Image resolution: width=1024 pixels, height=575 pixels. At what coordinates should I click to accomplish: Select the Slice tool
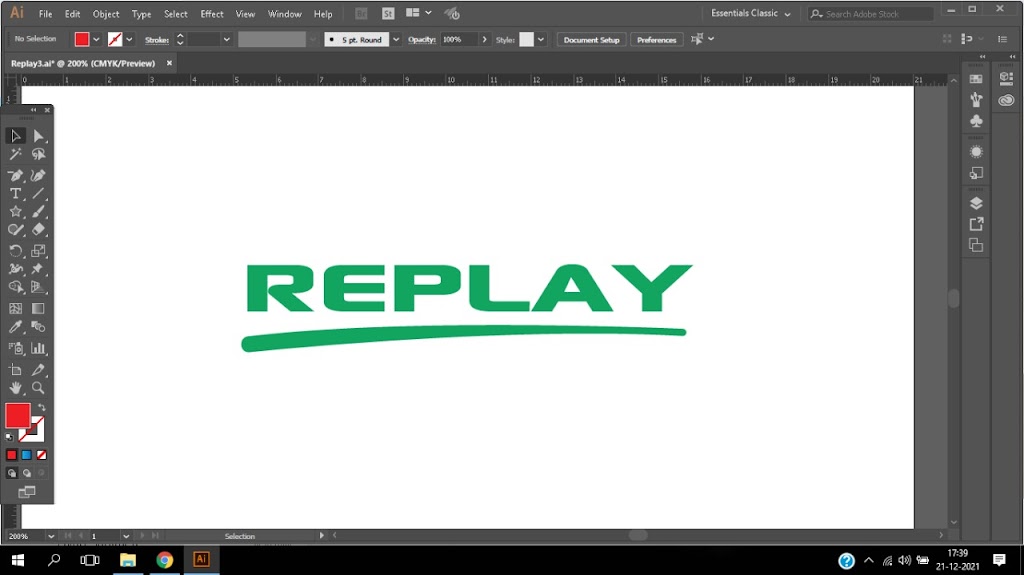(39, 370)
